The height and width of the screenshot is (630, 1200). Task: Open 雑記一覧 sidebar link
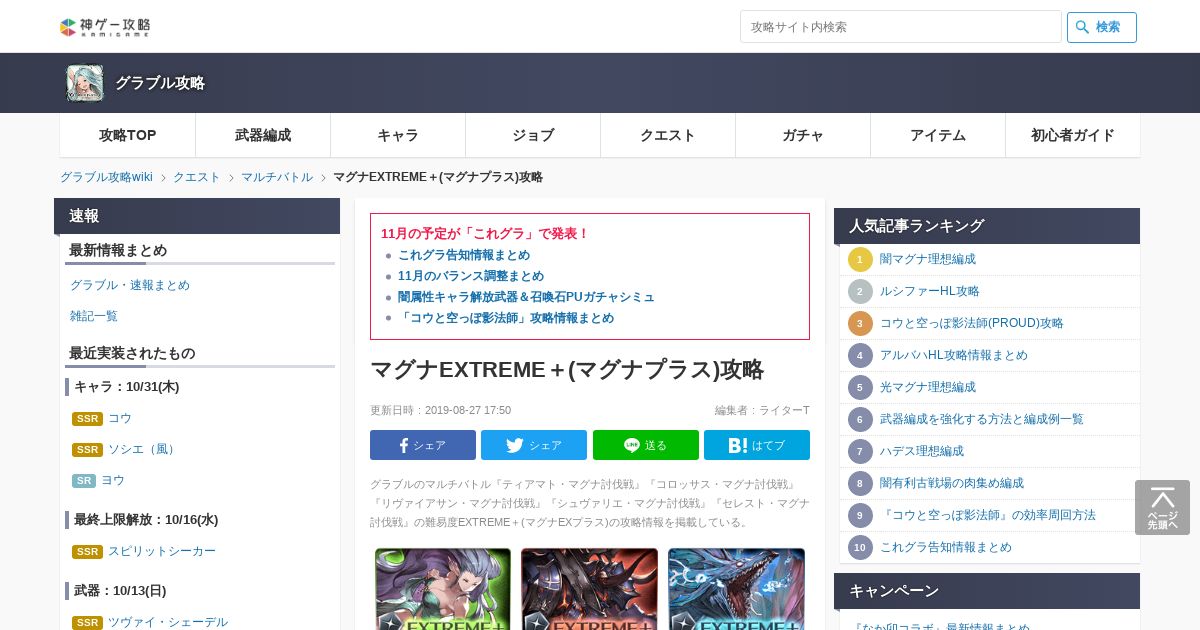click(x=94, y=316)
